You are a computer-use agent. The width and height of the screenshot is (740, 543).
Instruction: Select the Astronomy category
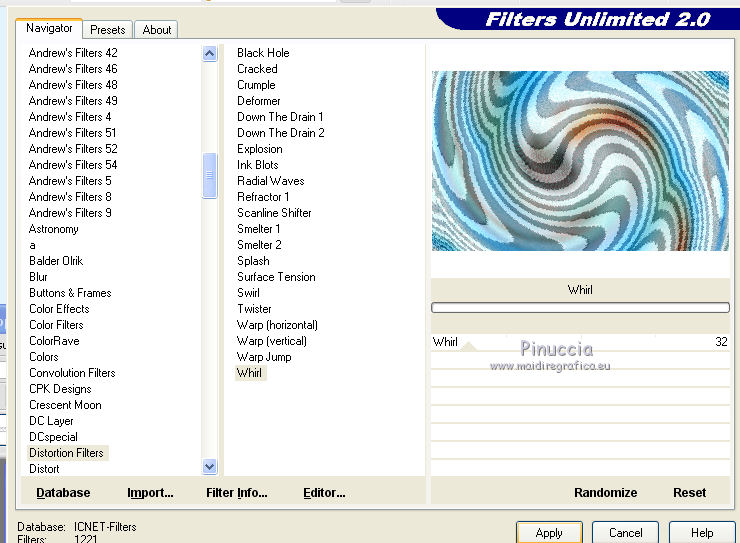pyautogui.click(x=53, y=229)
